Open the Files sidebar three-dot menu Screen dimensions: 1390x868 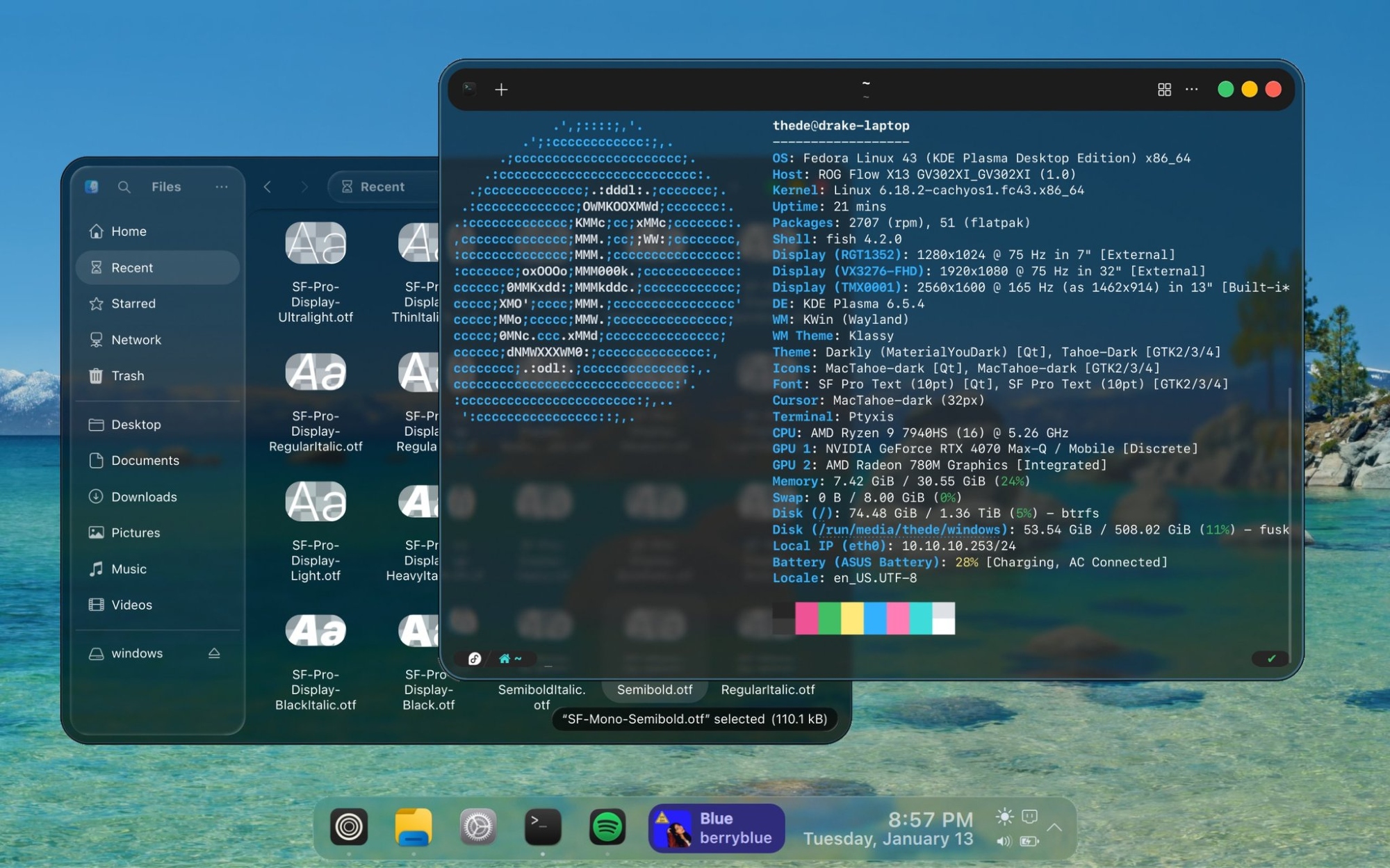click(x=221, y=186)
